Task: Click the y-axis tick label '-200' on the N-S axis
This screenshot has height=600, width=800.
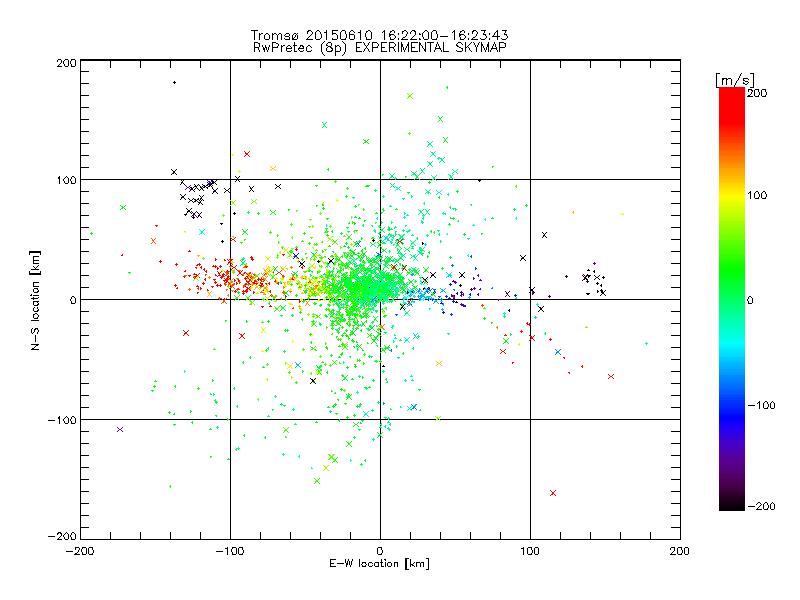Action: click(62, 536)
